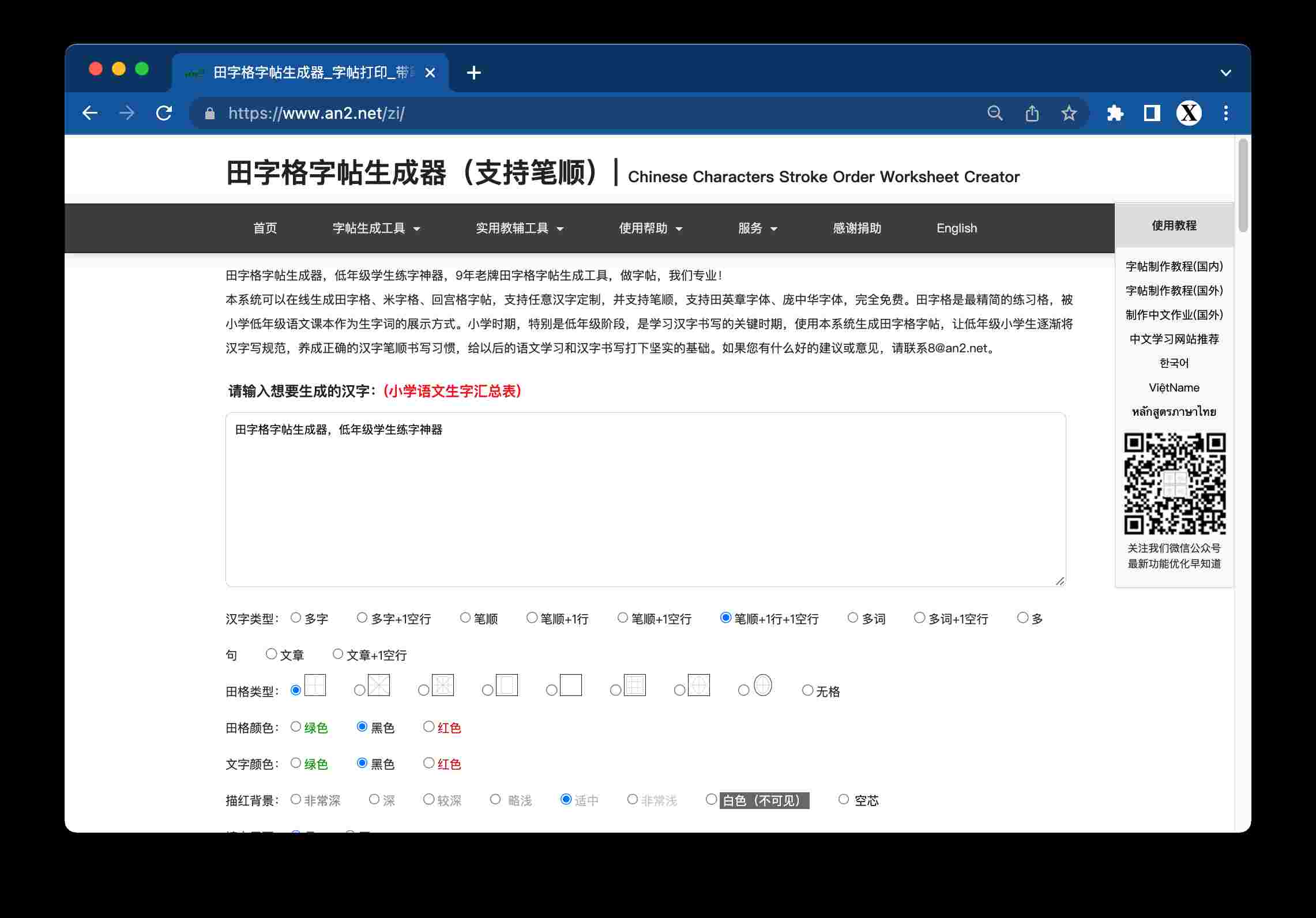Open 小学语文生字汇总表 red link
This screenshot has width=1316, height=918.
(x=452, y=392)
